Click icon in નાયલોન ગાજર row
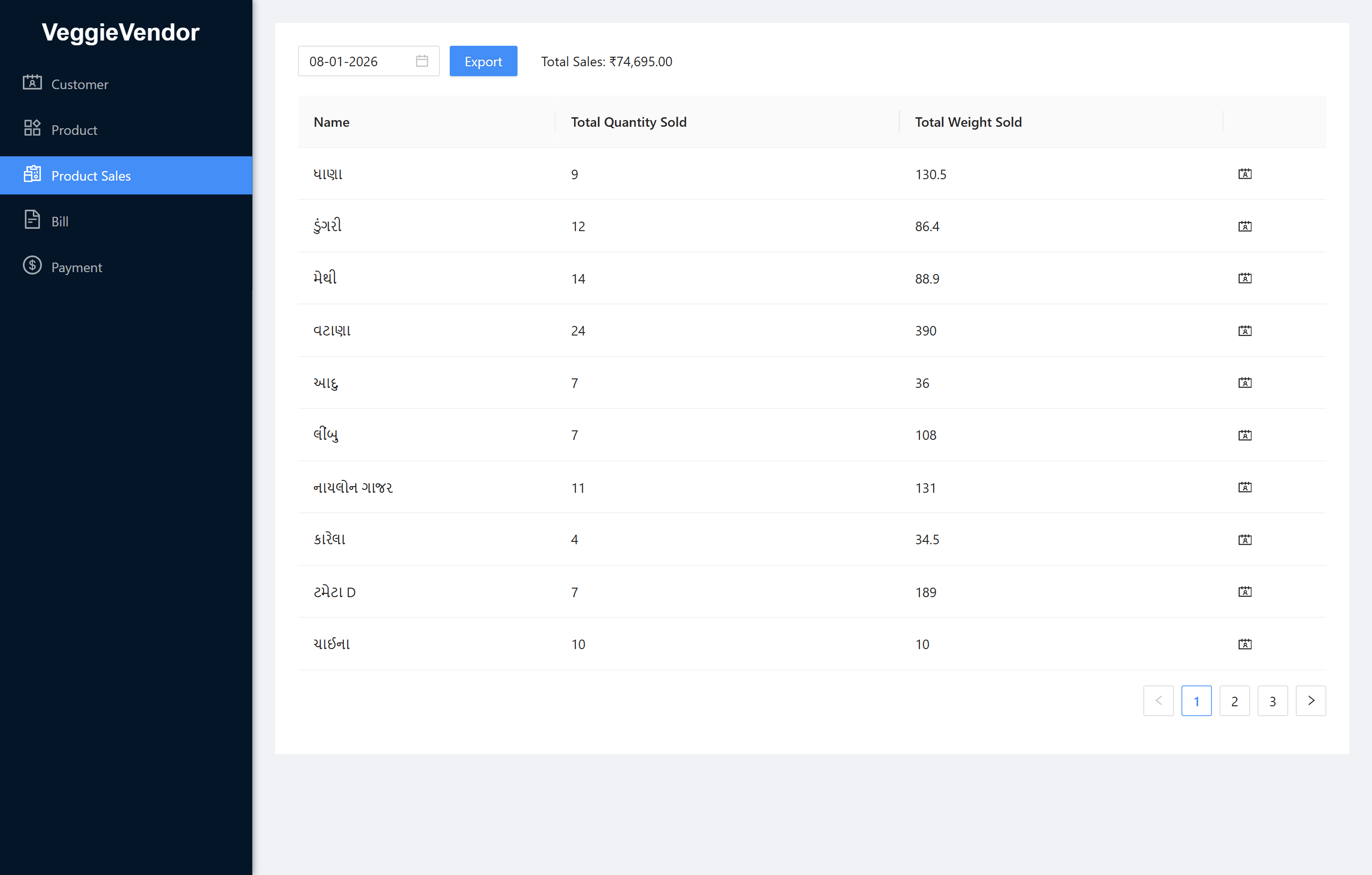 [1244, 488]
